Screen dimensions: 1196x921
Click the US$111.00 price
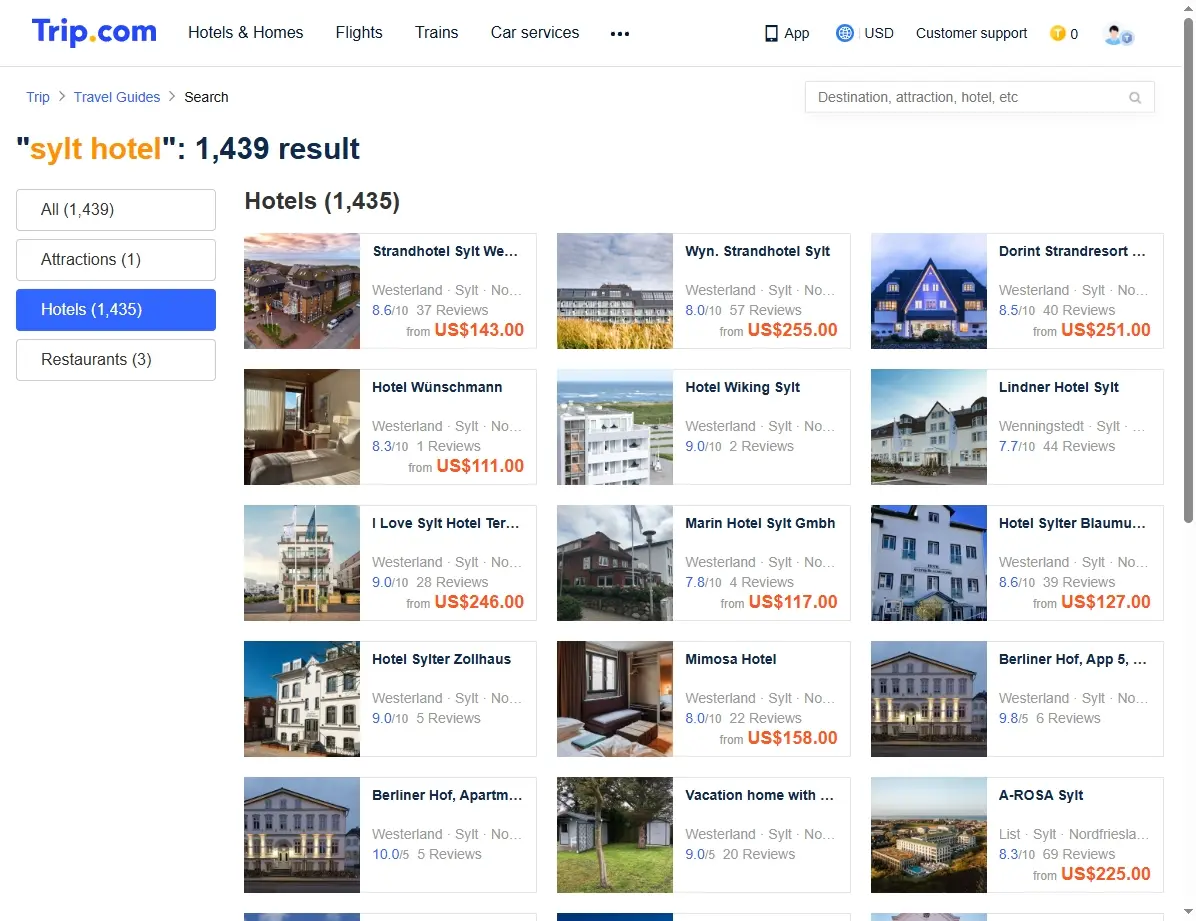click(480, 466)
